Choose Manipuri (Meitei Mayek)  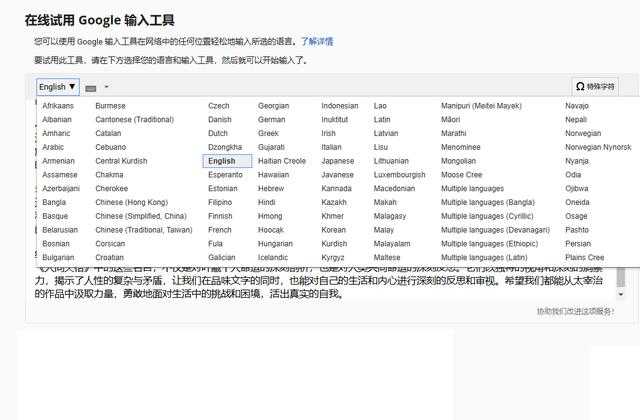point(481,106)
